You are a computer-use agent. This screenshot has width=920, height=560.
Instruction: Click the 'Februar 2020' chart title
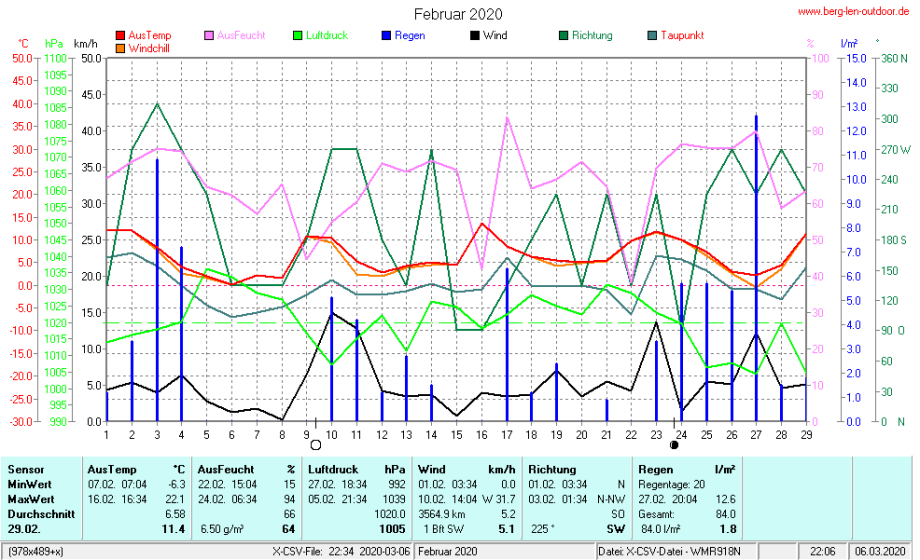tap(459, 14)
